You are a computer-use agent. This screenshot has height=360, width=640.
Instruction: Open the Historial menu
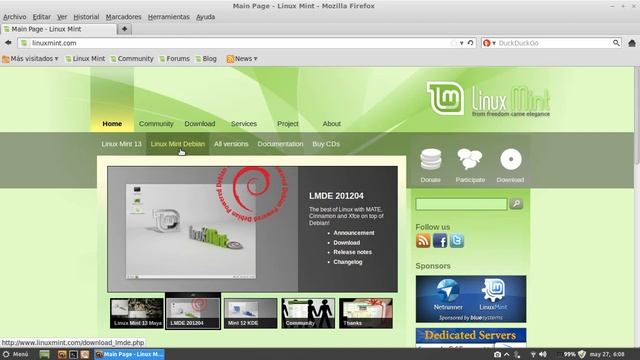pyautogui.click(x=86, y=17)
